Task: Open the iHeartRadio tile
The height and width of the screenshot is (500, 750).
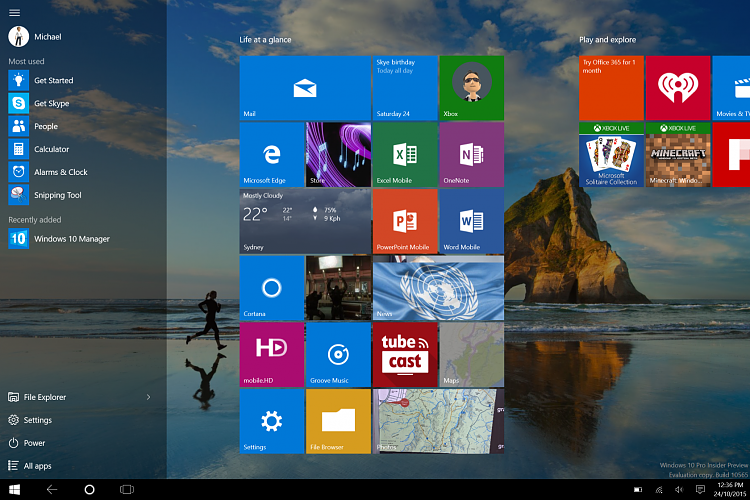Action: point(678,88)
